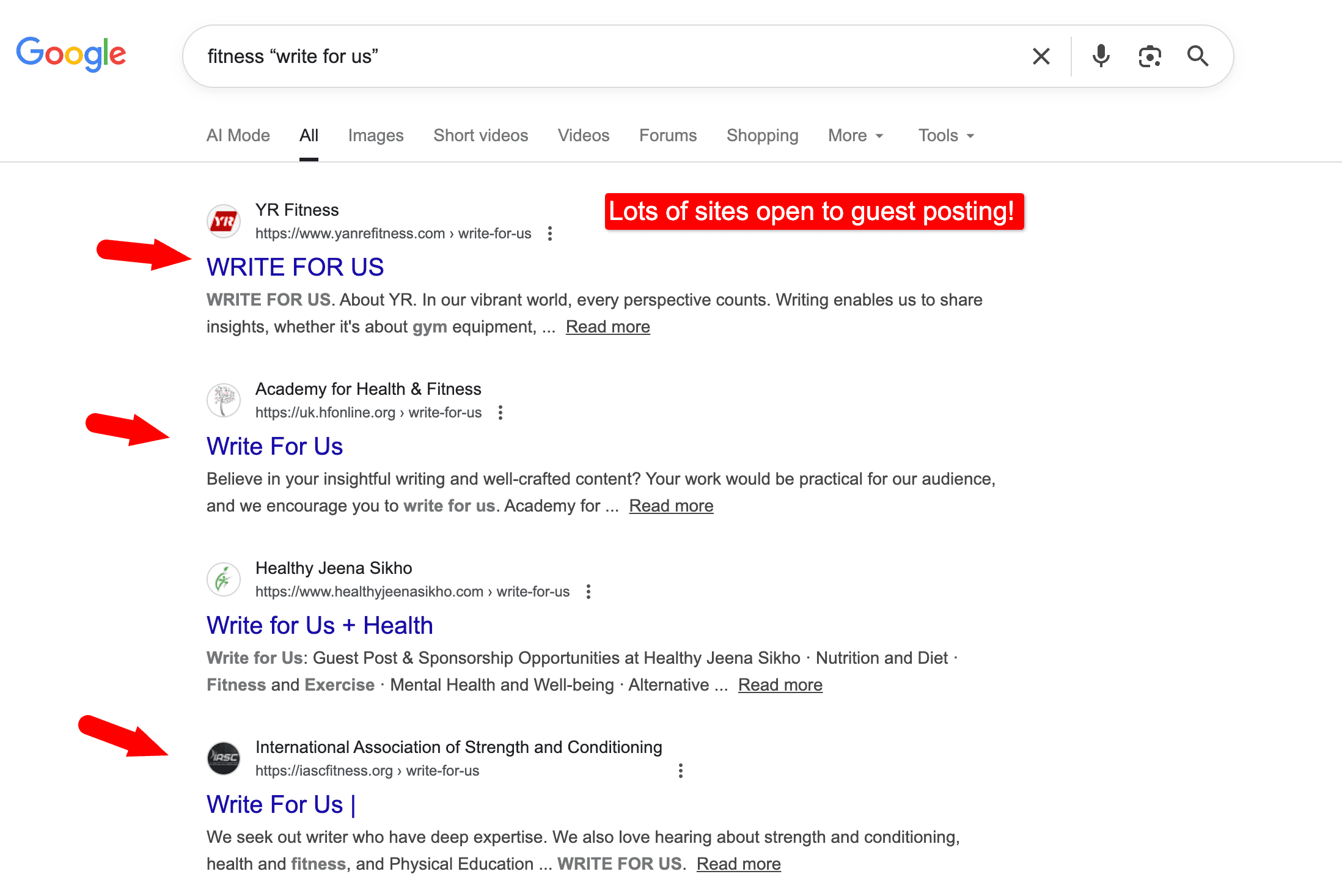Open the Tools dropdown
Image resolution: width=1342 pixels, height=896 pixels.
coord(946,135)
